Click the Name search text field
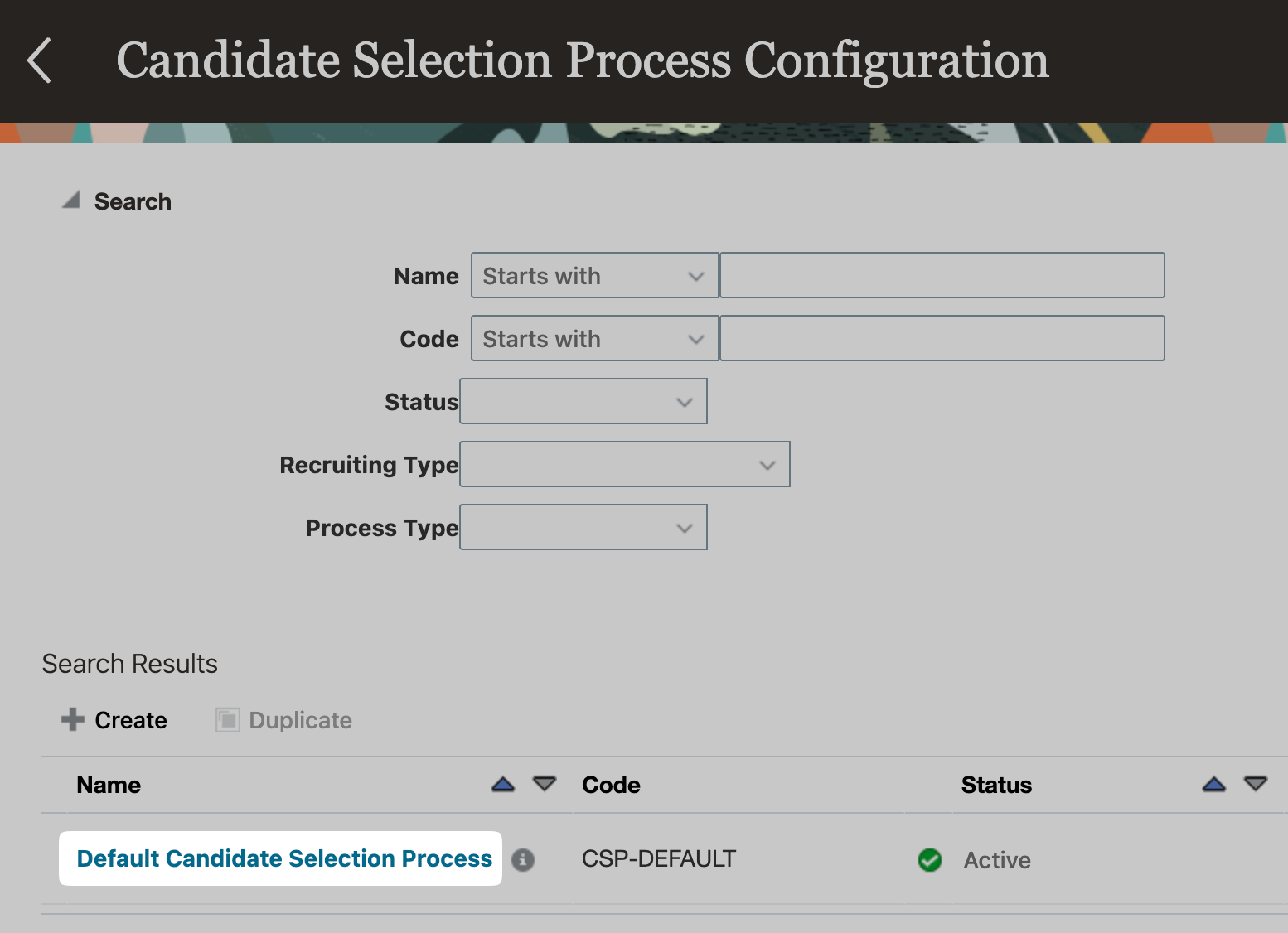The image size is (1288, 933). [x=942, y=275]
